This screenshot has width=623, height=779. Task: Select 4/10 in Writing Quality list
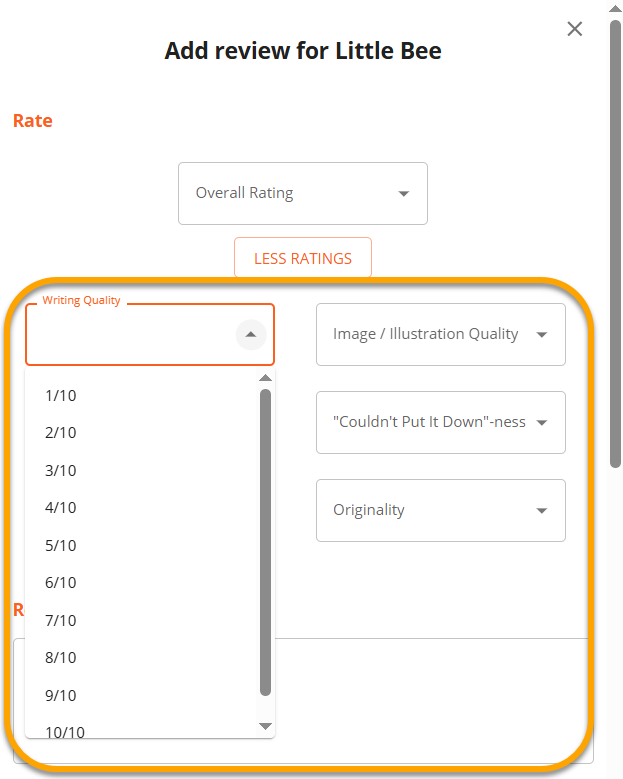(61, 508)
